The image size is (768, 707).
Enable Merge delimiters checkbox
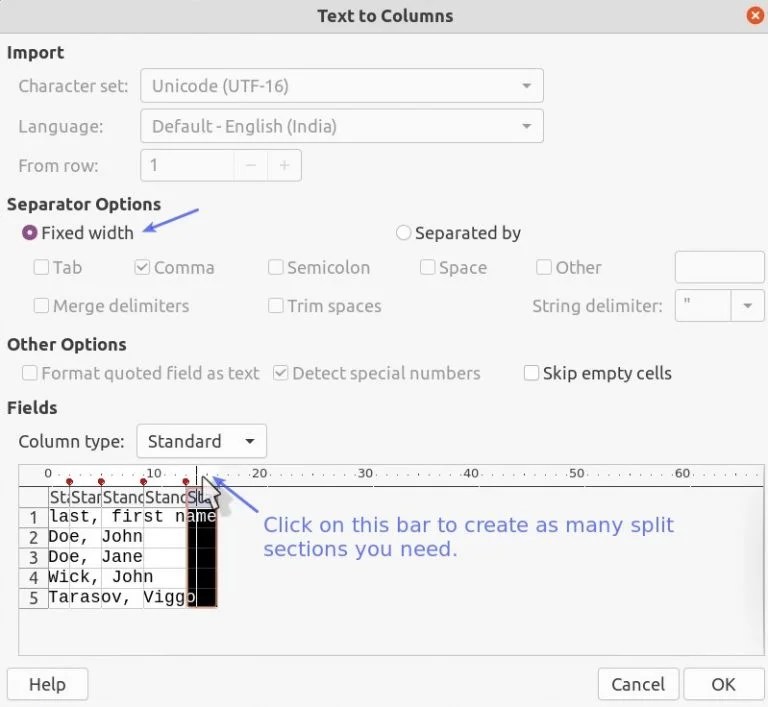click(x=41, y=306)
